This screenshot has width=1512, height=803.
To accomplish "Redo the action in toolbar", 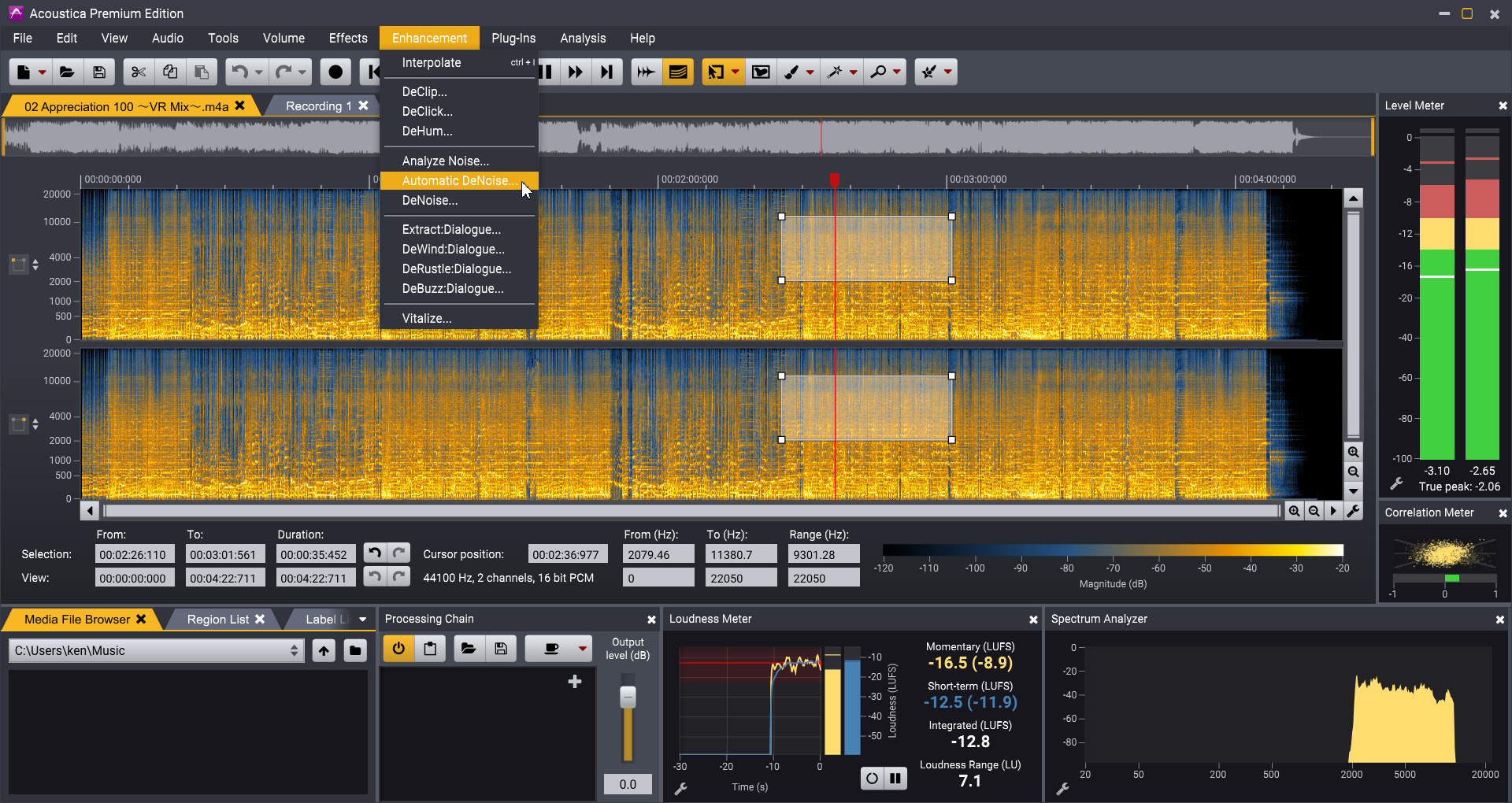I will click(283, 72).
